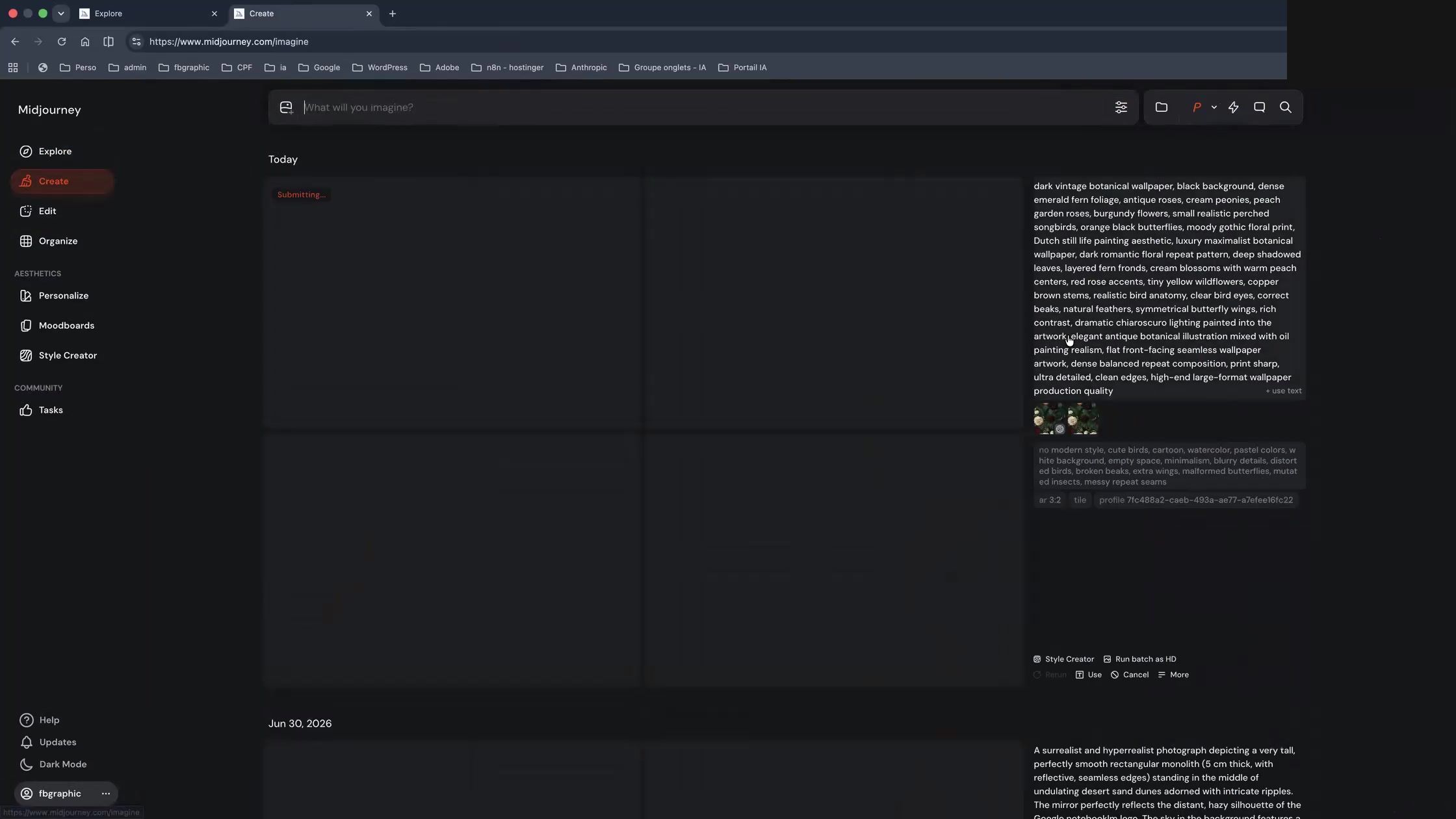Open site info icon in address bar
The width and height of the screenshot is (1456, 819).
136,42
